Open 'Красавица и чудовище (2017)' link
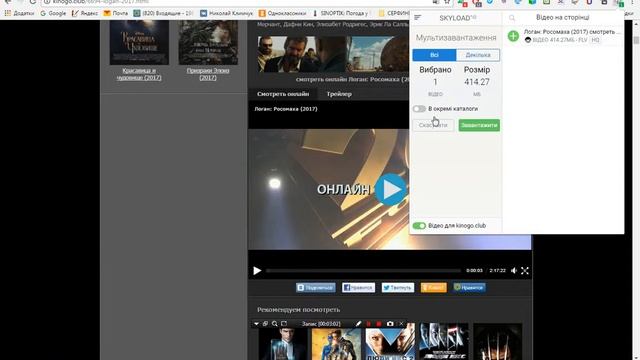Image resolution: width=640 pixels, height=360 pixels. 139,74
